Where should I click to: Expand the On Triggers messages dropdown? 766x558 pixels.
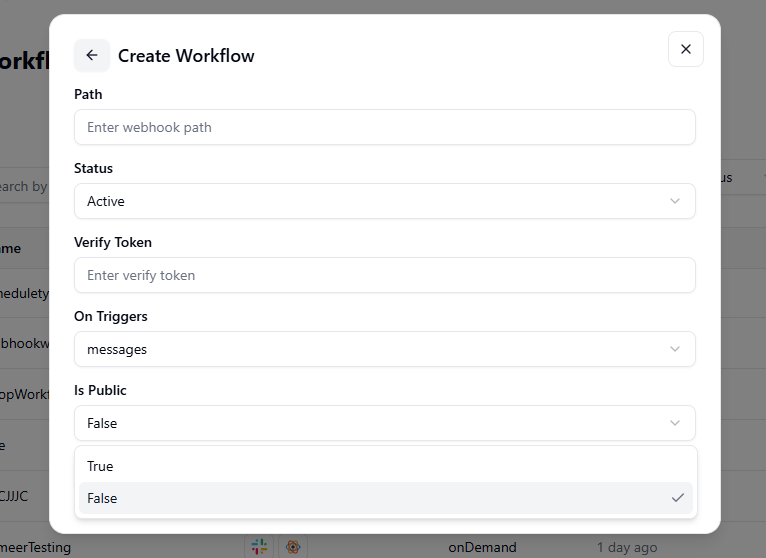point(384,349)
